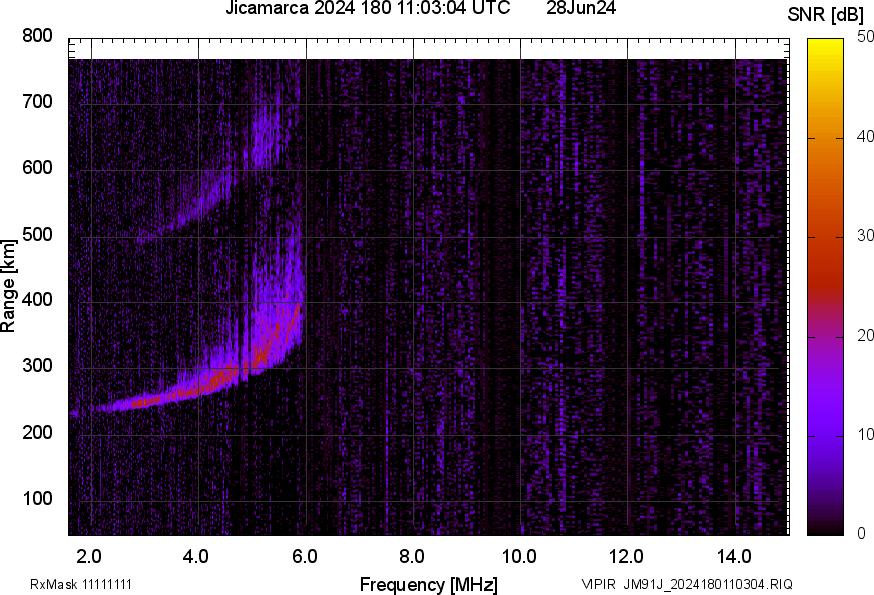Click frequency axis tick '10.0'
Viewport: 874px width, 595px height.
point(519,556)
